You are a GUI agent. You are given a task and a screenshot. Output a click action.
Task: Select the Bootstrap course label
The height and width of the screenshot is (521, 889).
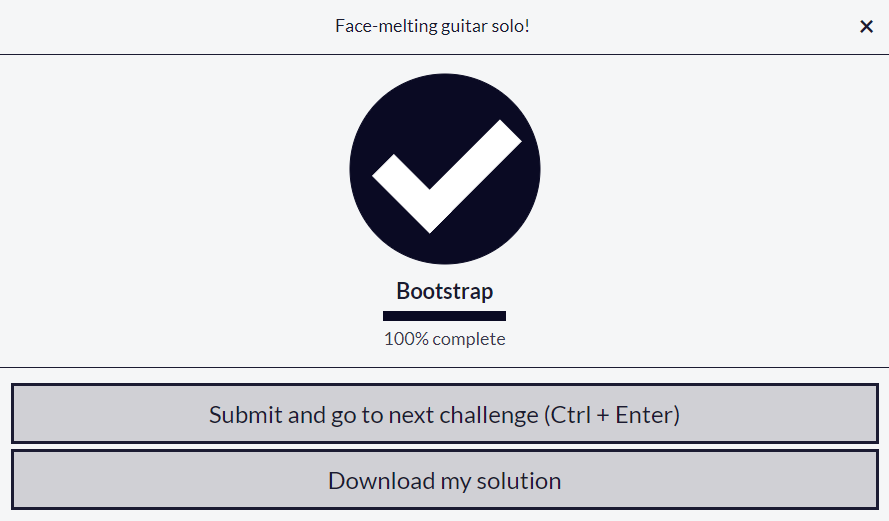point(444,291)
